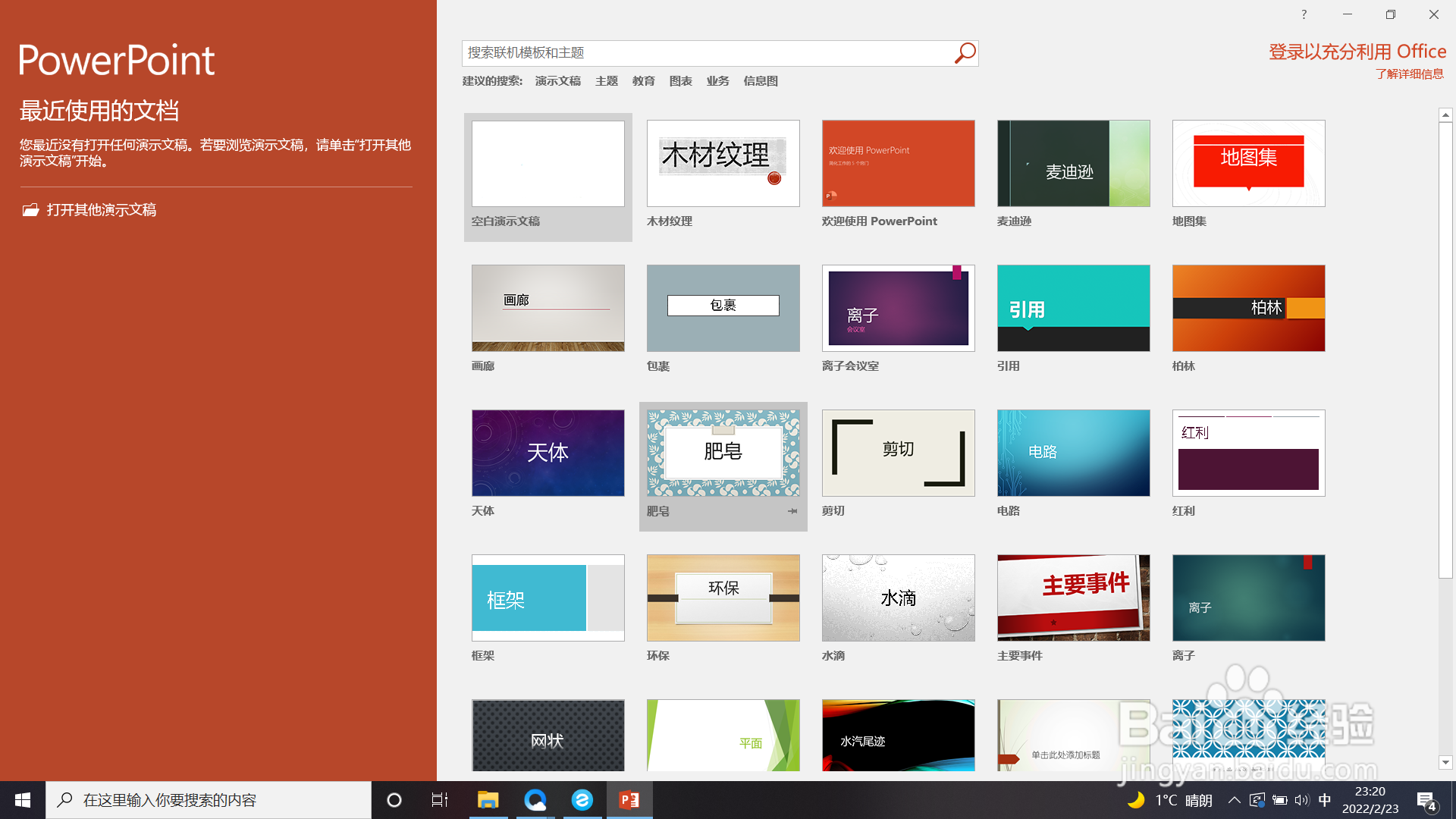Click the folder icon for opening other presentations
Image resolution: width=1456 pixels, height=819 pixels.
pyautogui.click(x=30, y=210)
